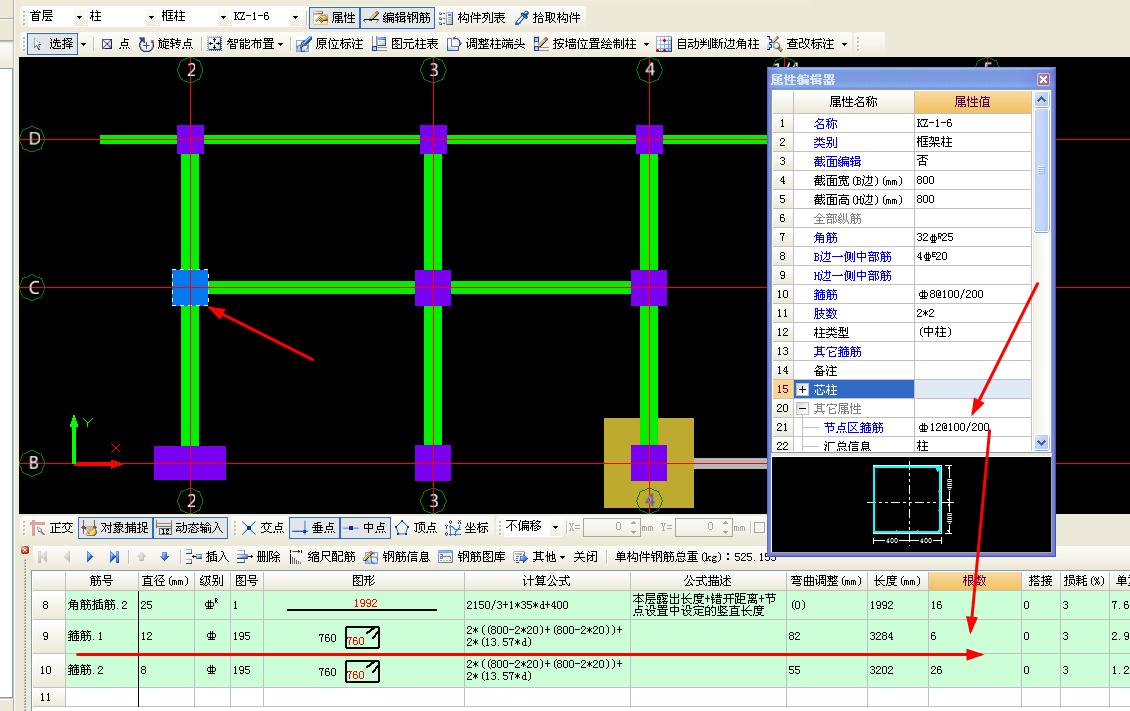Toggle the 编辑钢筋 edit rebar button
The width and height of the screenshot is (1130, 711).
[397, 17]
